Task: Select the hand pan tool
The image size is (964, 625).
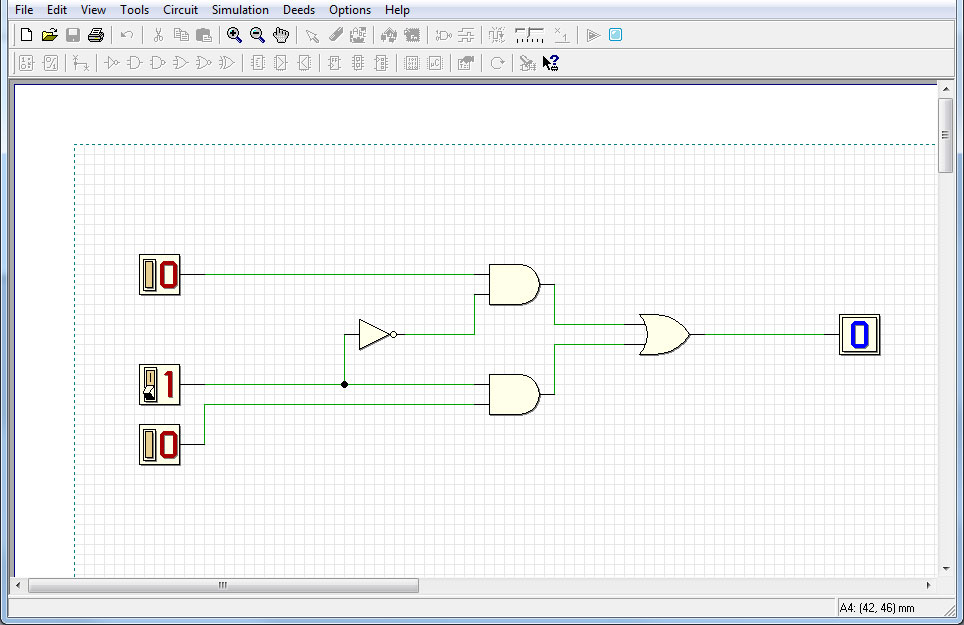Action: click(x=281, y=35)
